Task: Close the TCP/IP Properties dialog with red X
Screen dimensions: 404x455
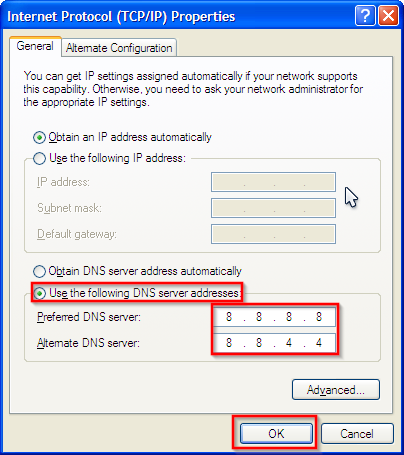Action: point(388,16)
